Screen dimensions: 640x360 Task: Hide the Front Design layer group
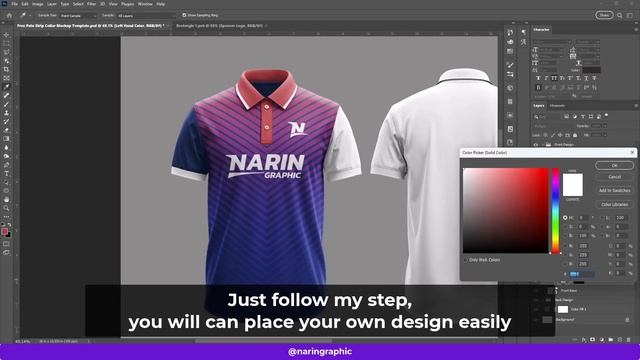coord(536,144)
